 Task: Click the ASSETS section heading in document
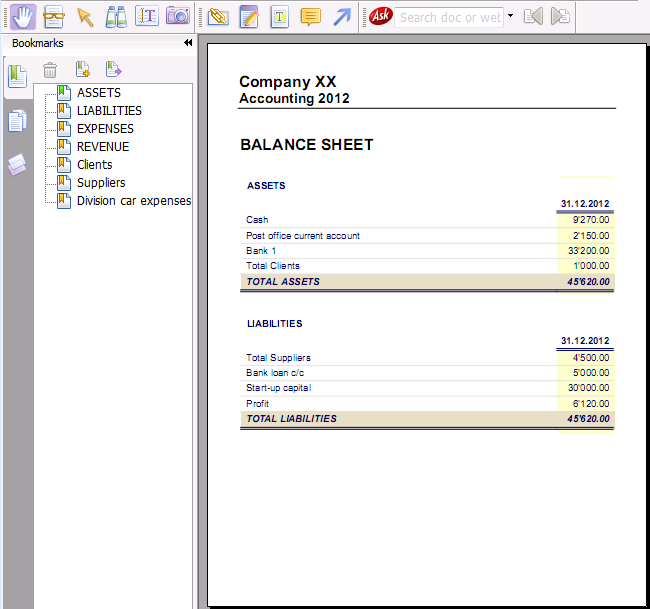coord(266,186)
